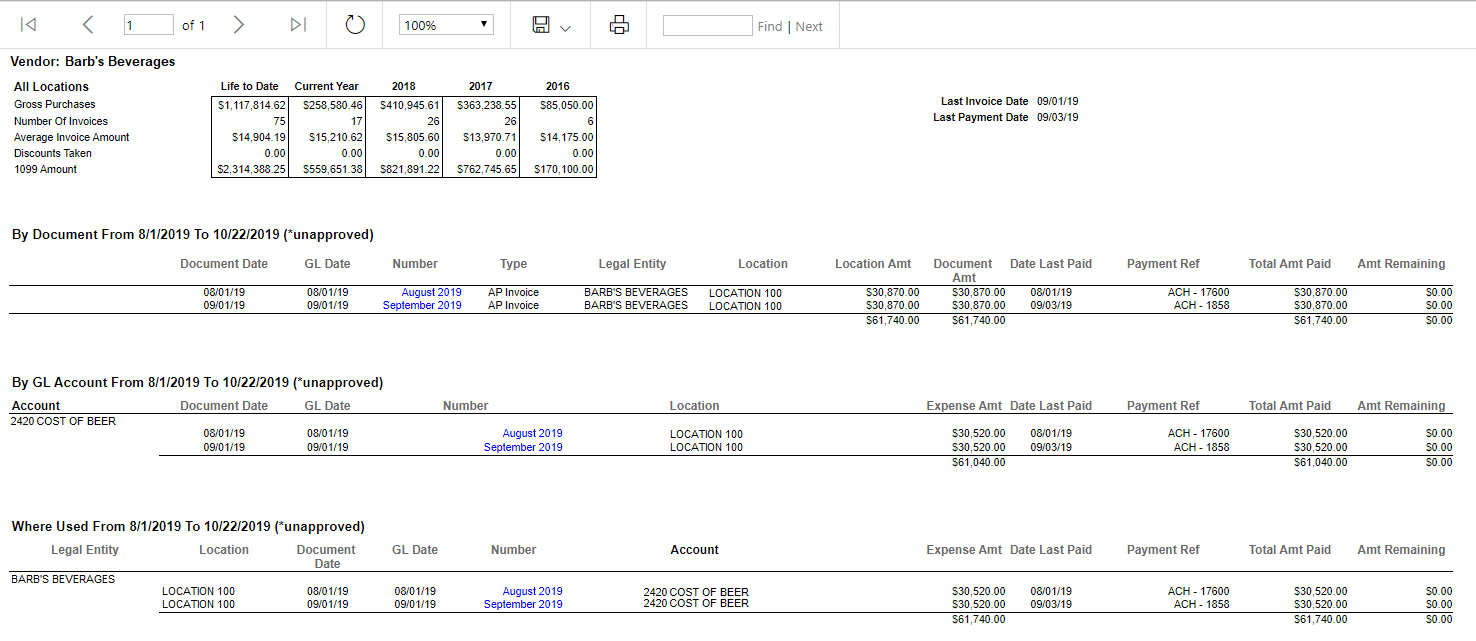The image size is (1476, 641).
Task: Click the 2018 gross purchases $410,945.61
Action: [x=410, y=104]
